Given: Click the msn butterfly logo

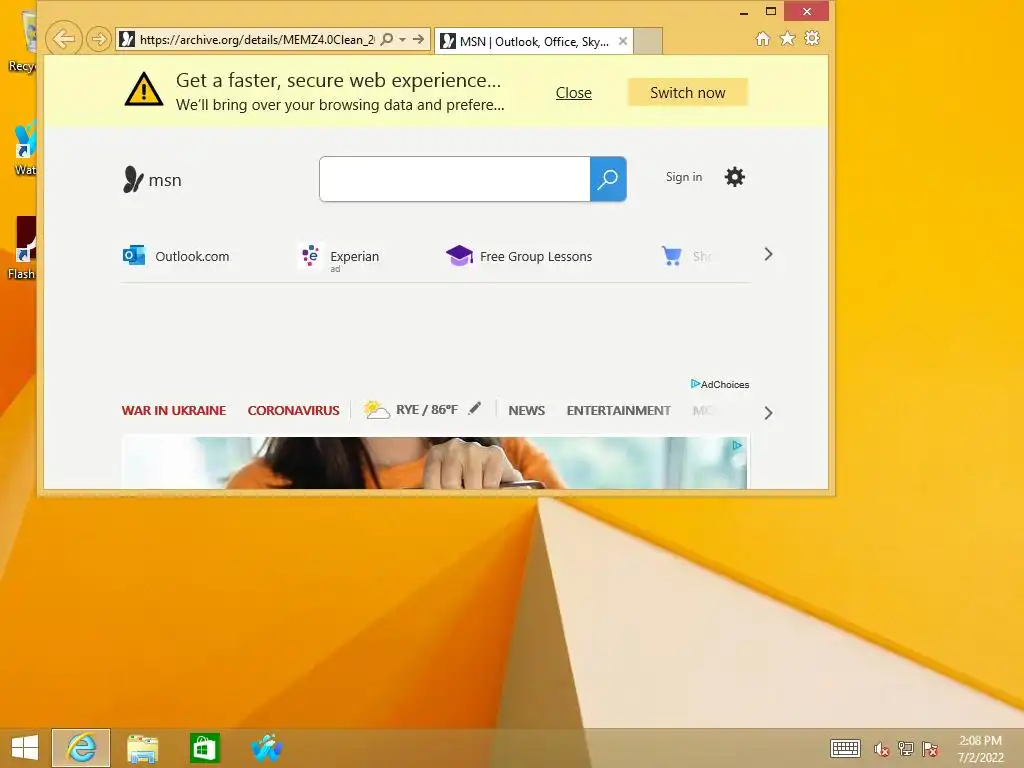Looking at the screenshot, I should click(x=152, y=179).
